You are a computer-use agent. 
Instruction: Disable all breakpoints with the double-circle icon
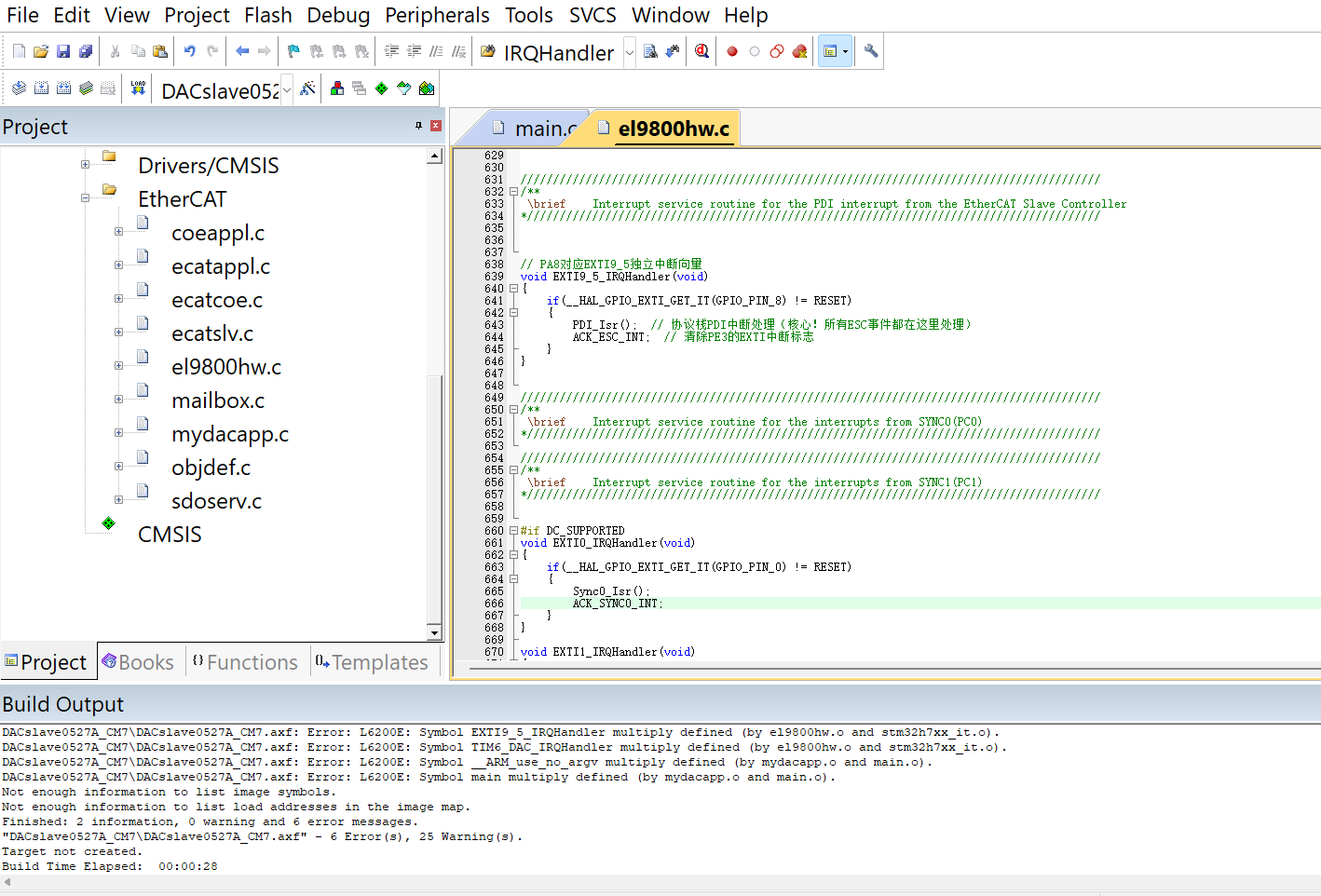[777, 52]
